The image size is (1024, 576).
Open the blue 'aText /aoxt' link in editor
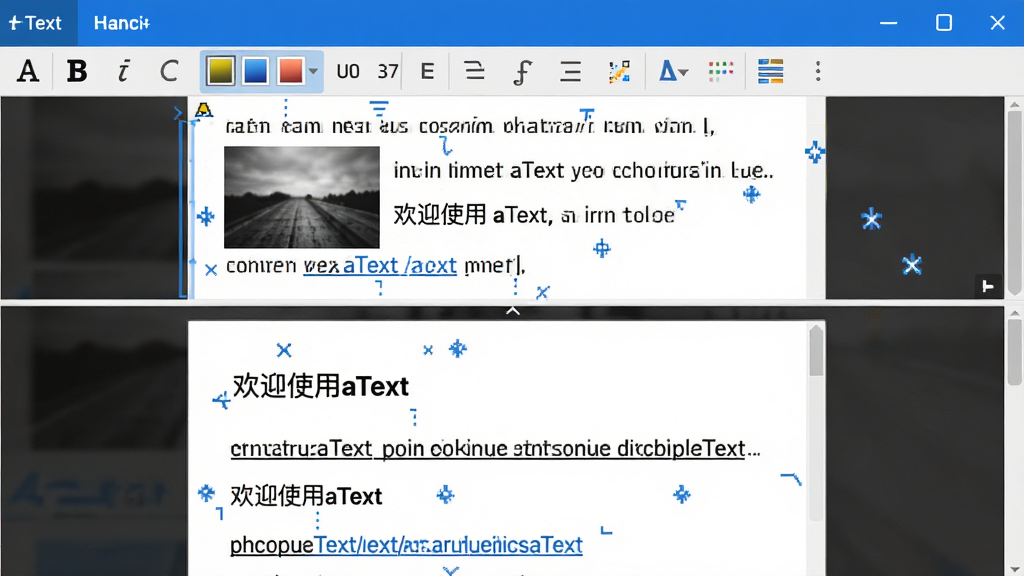coord(400,266)
